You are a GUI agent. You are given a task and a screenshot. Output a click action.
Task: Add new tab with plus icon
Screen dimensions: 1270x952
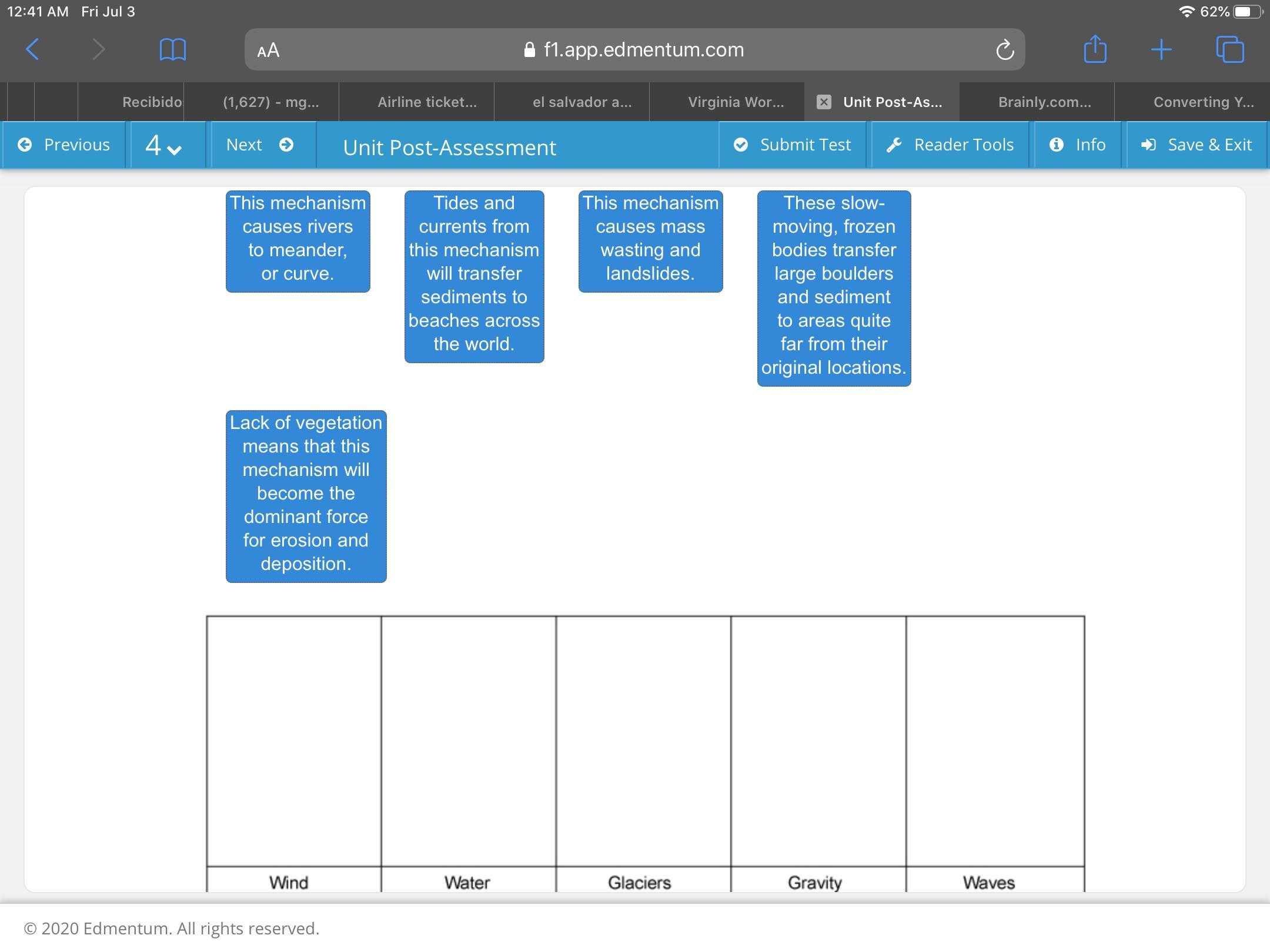(x=1161, y=49)
